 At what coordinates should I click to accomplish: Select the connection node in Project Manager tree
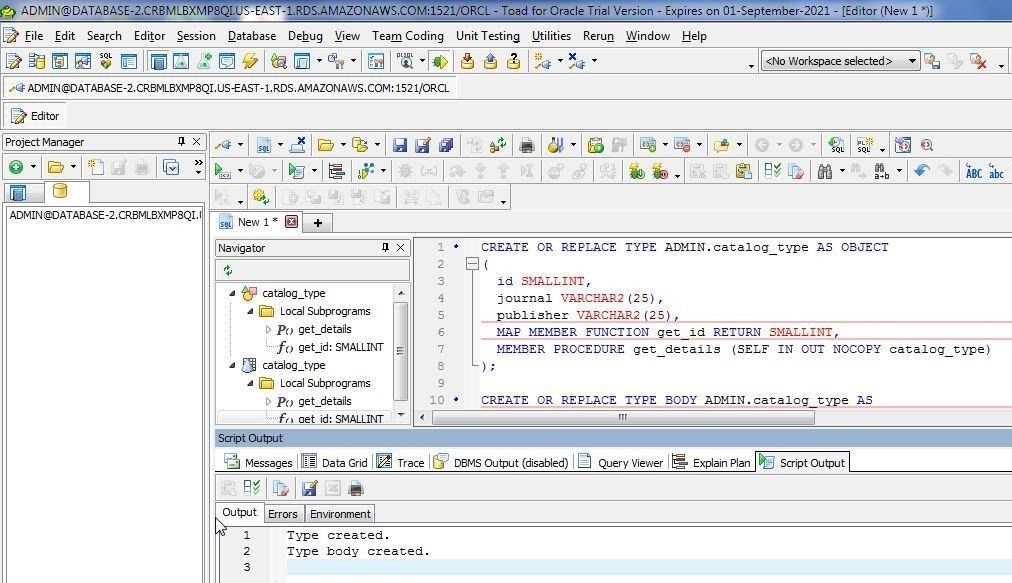pos(105,215)
